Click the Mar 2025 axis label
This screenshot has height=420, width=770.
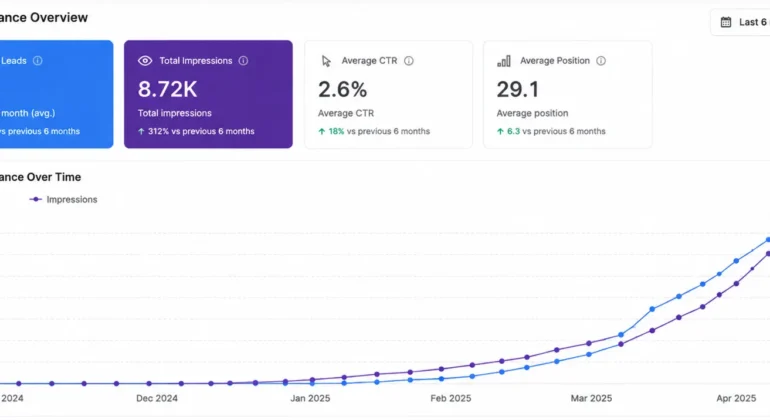point(591,398)
